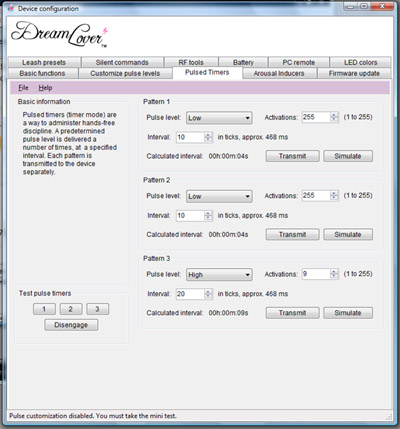Expand Pattern 3 pulse level dropdown
The image size is (400, 429).
[219, 275]
